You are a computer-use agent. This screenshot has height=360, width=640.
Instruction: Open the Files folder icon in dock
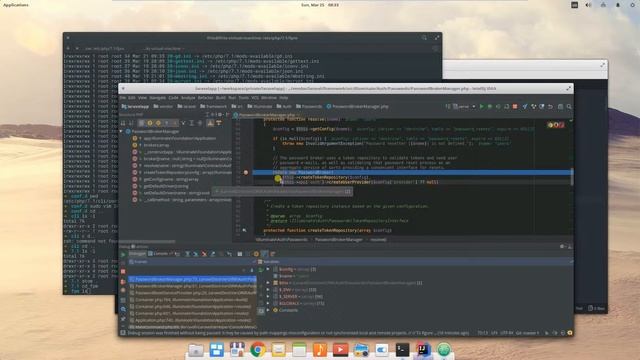196,350
